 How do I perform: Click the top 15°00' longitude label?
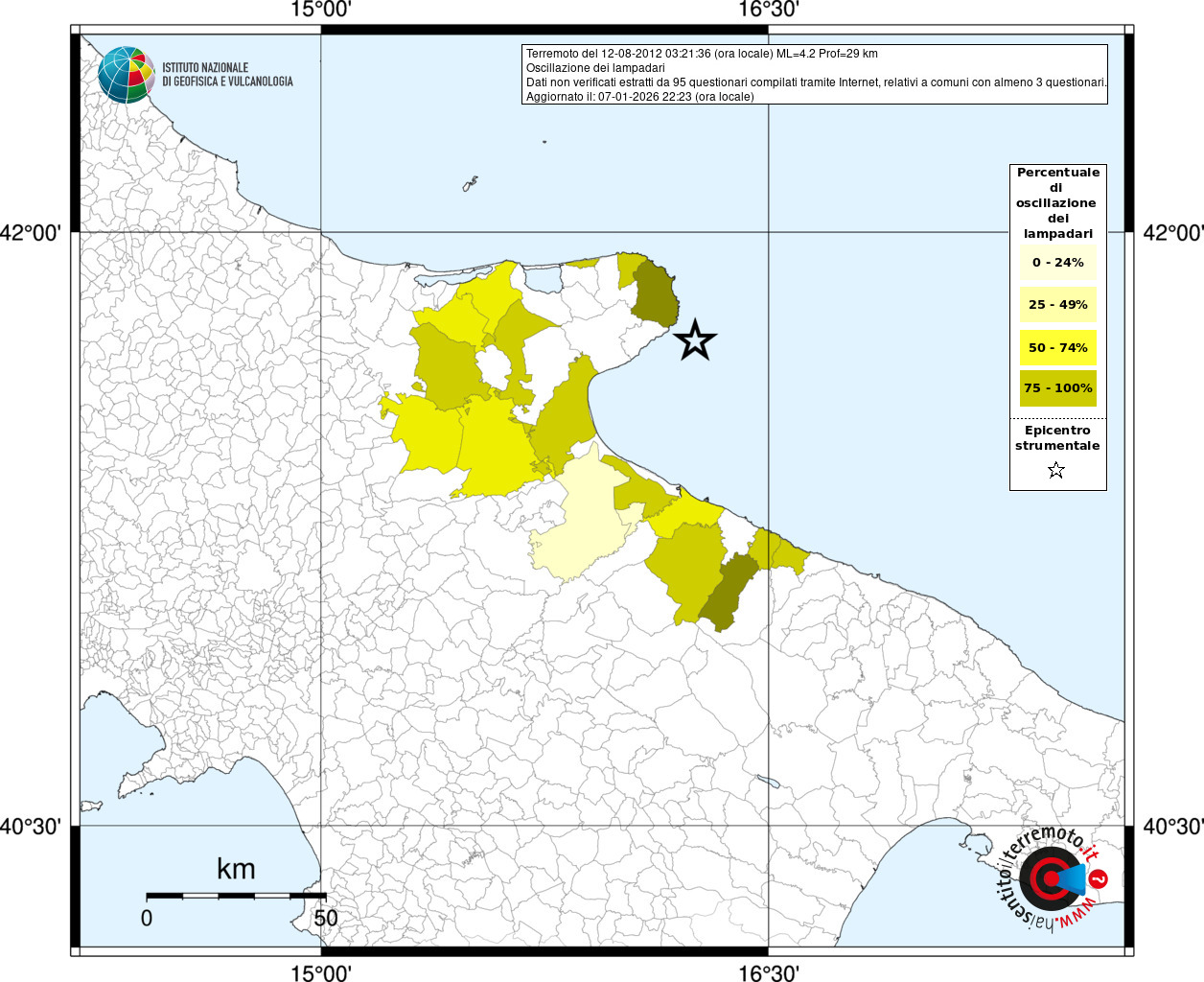pyautogui.click(x=321, y=11)
